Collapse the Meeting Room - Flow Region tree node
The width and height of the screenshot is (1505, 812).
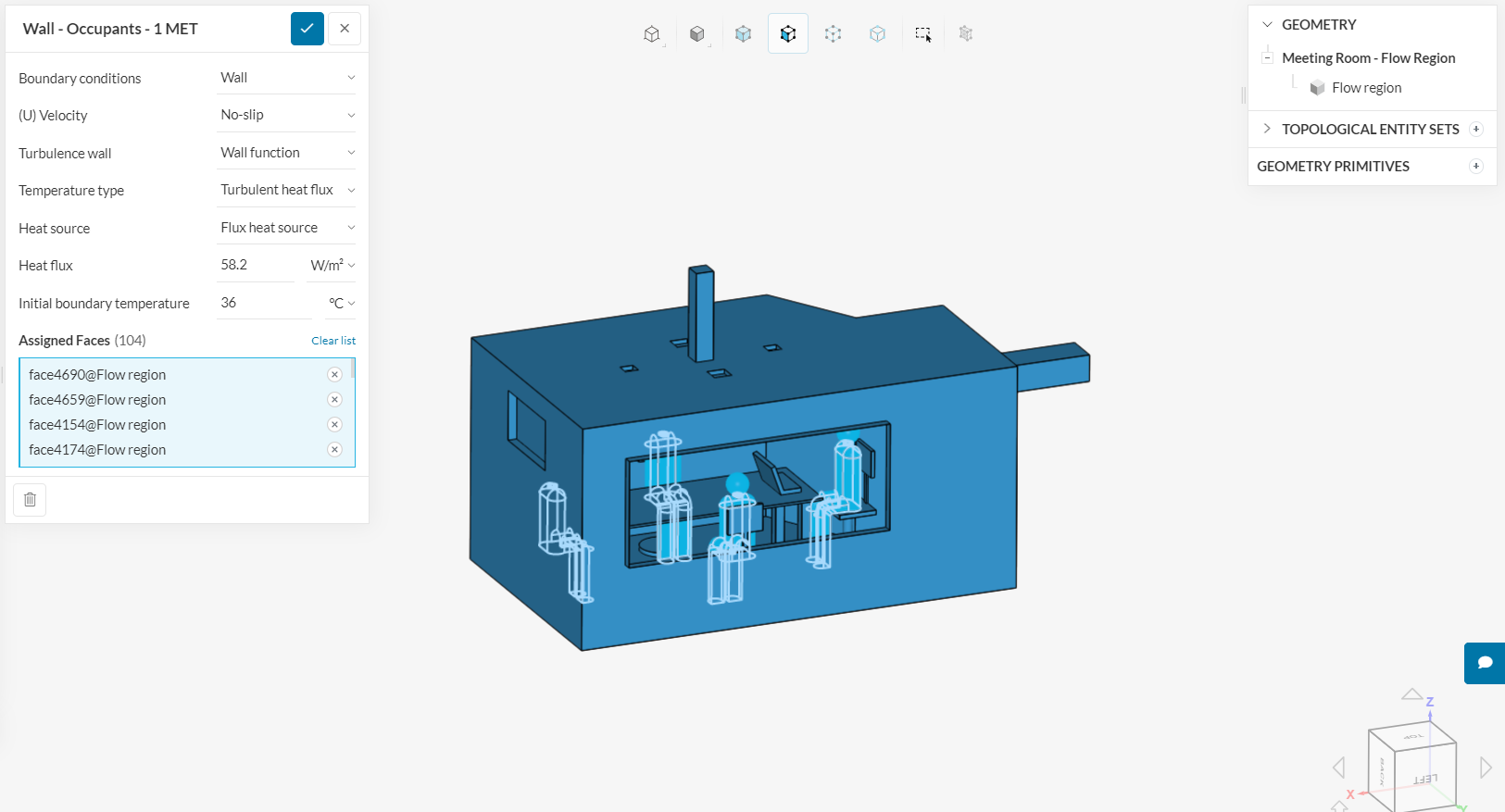pyautogui.click(x=1267, y=57)
